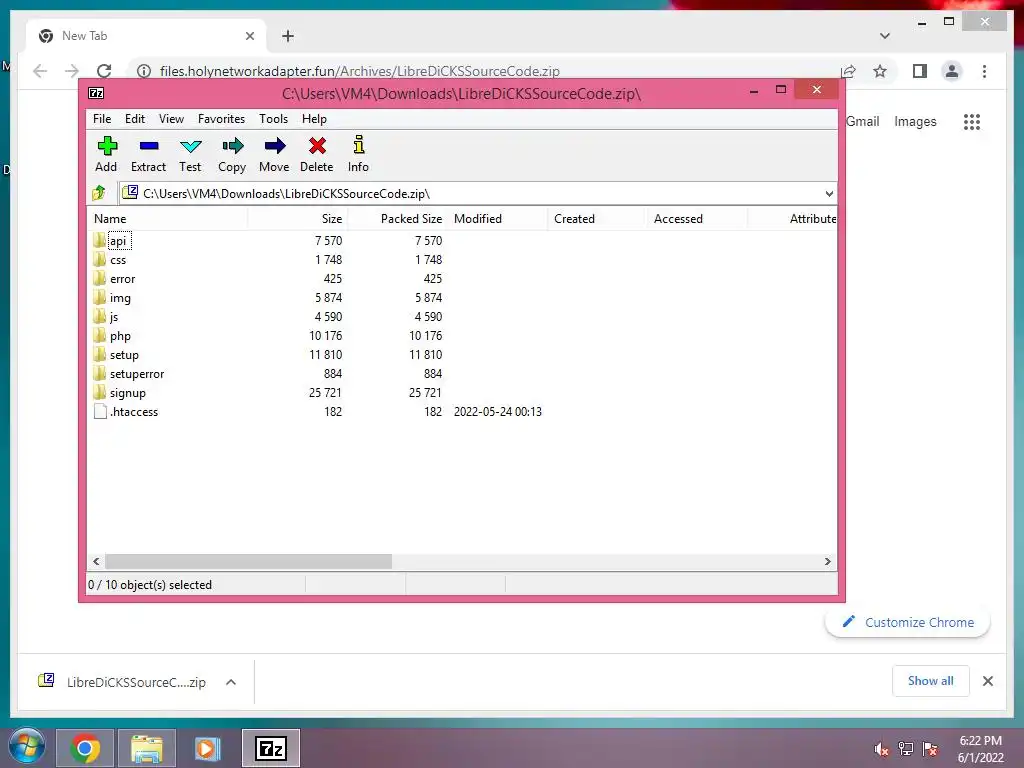The height and width of the screenshot is (768, 1024).
Task: Sort by Created column header
Action: [597, 219]
